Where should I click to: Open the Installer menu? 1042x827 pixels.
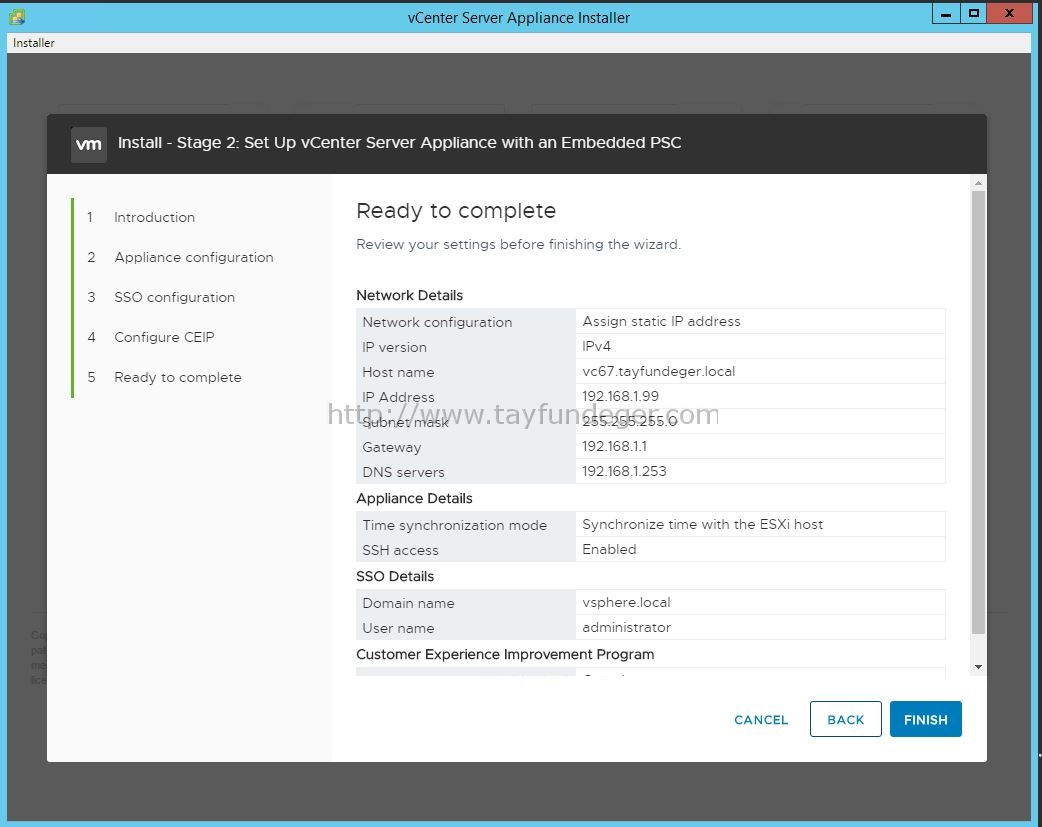tap(34, 43)
